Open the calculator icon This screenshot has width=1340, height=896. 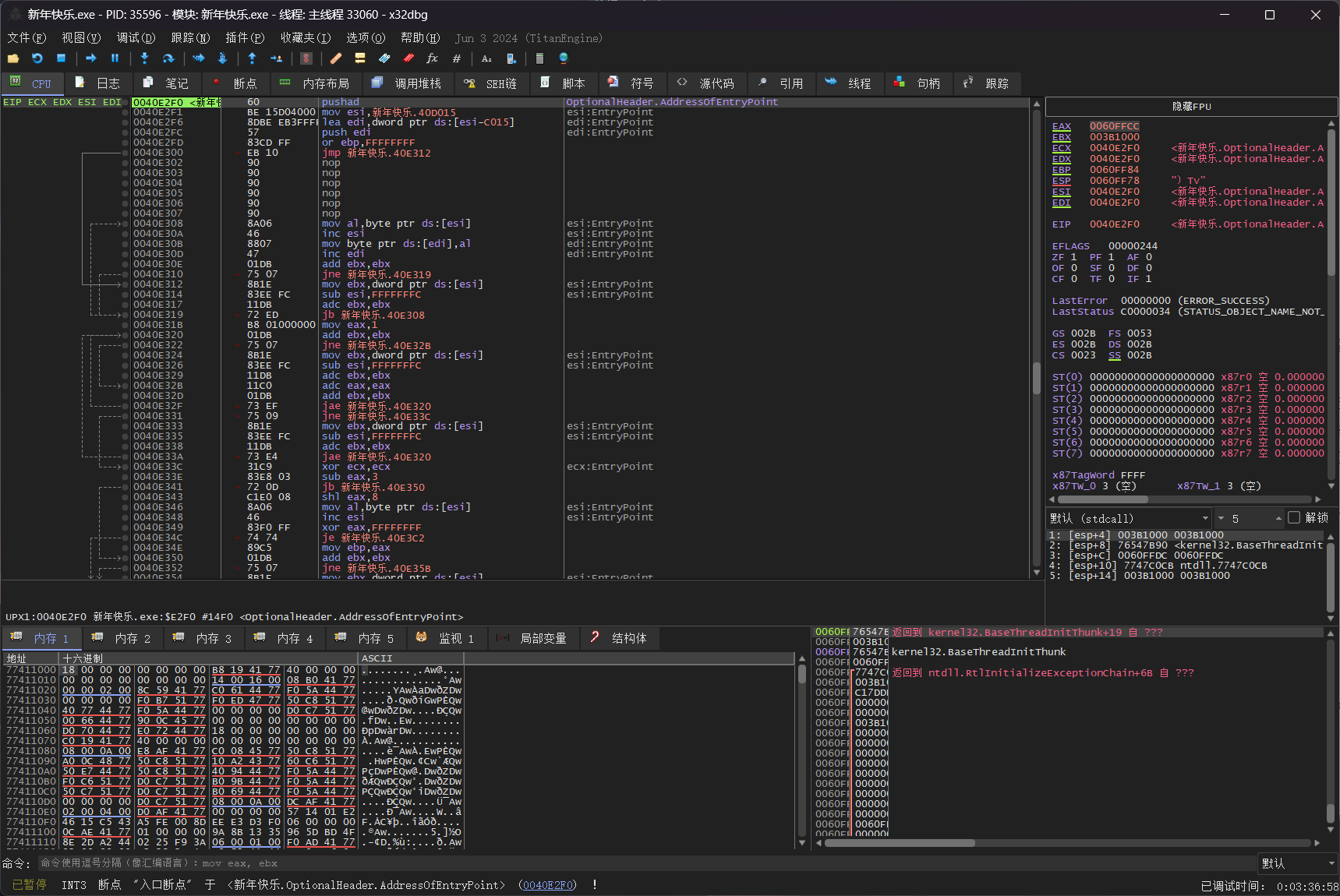(x=540, y=58)
